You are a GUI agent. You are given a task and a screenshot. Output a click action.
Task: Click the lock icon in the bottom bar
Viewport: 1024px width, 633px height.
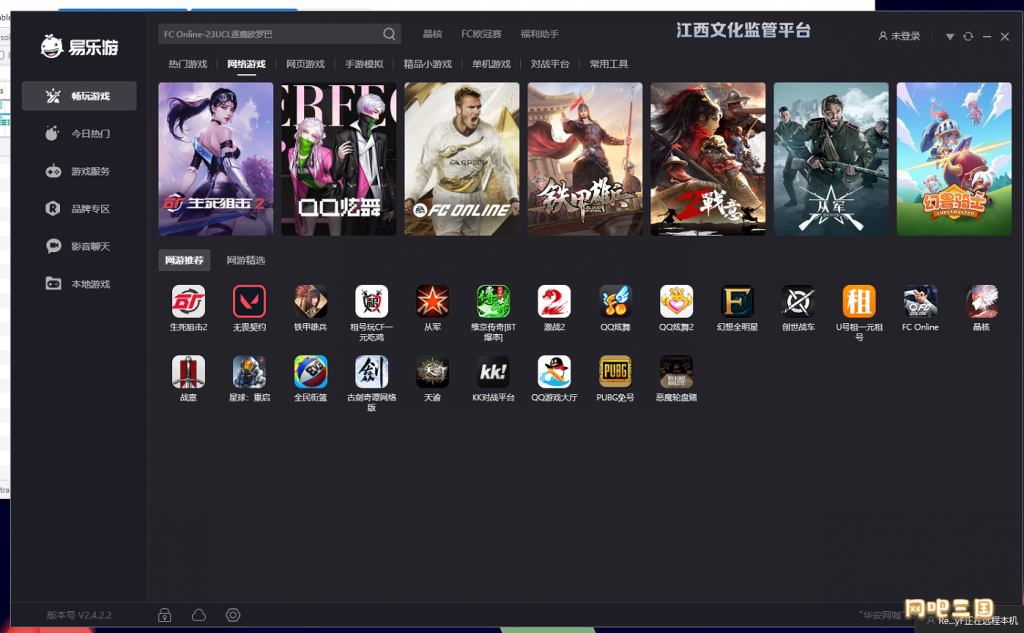point(165,615)
